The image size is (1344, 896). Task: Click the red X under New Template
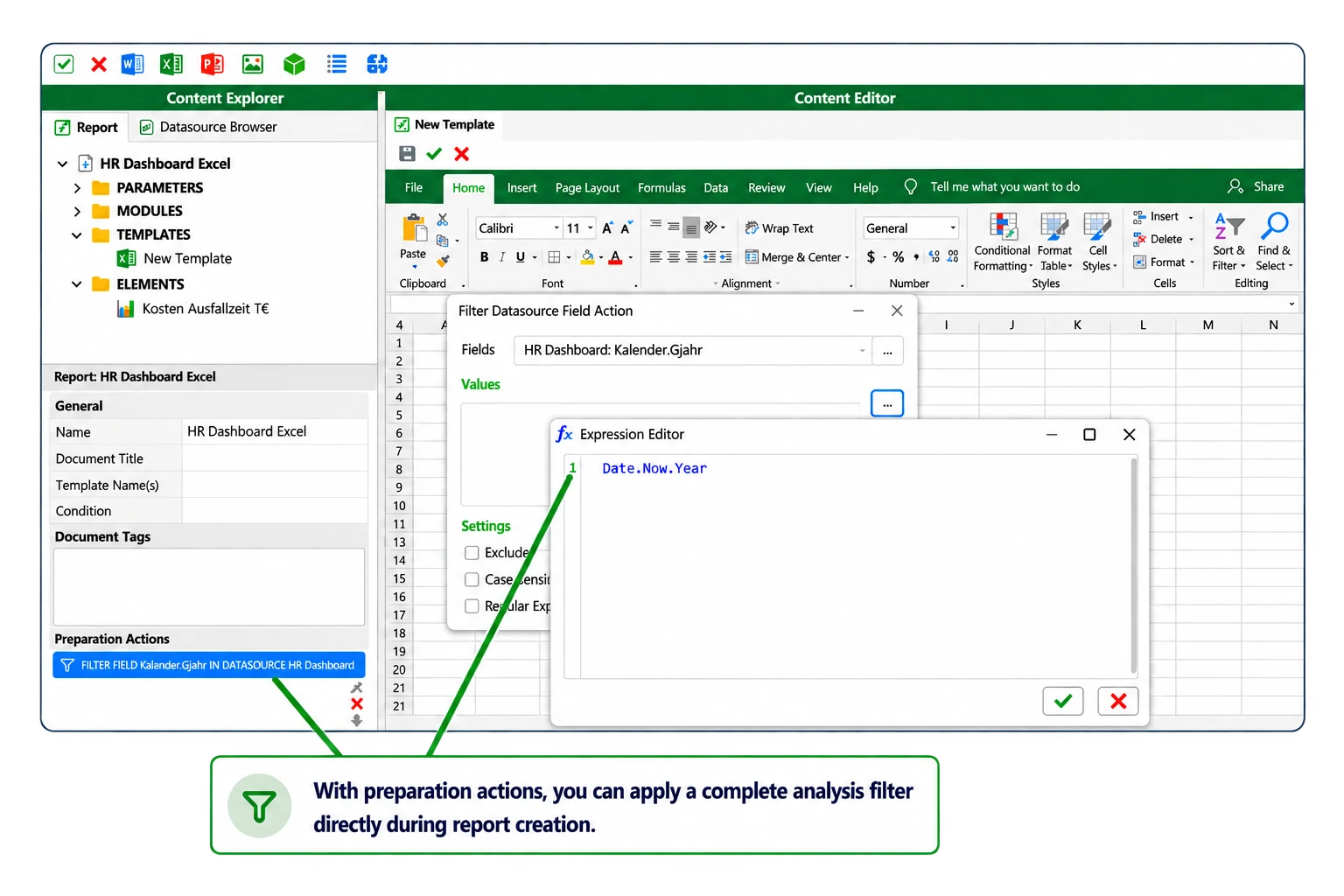click(x=462, y=154)
